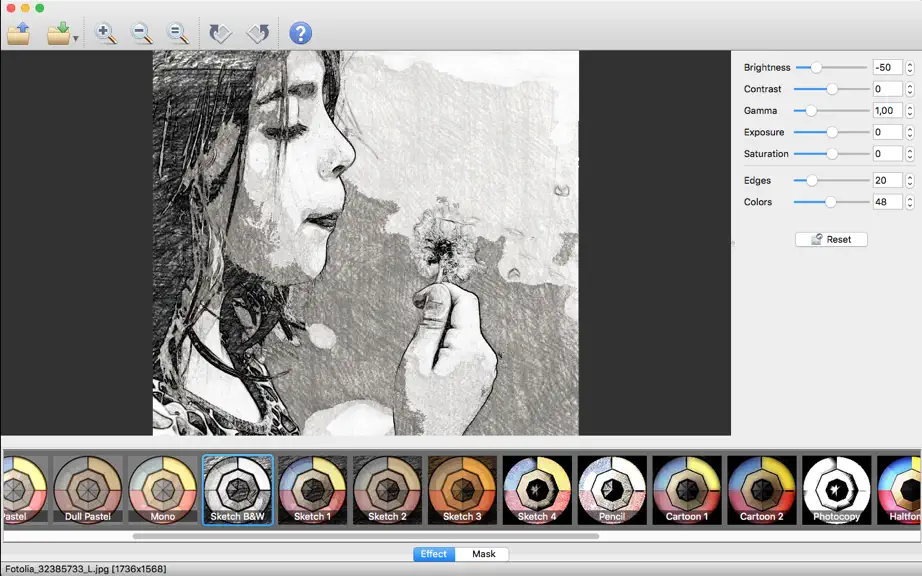
Task: Click the effects strip horizontal scrollbar
Action: [x=366, y=536]
